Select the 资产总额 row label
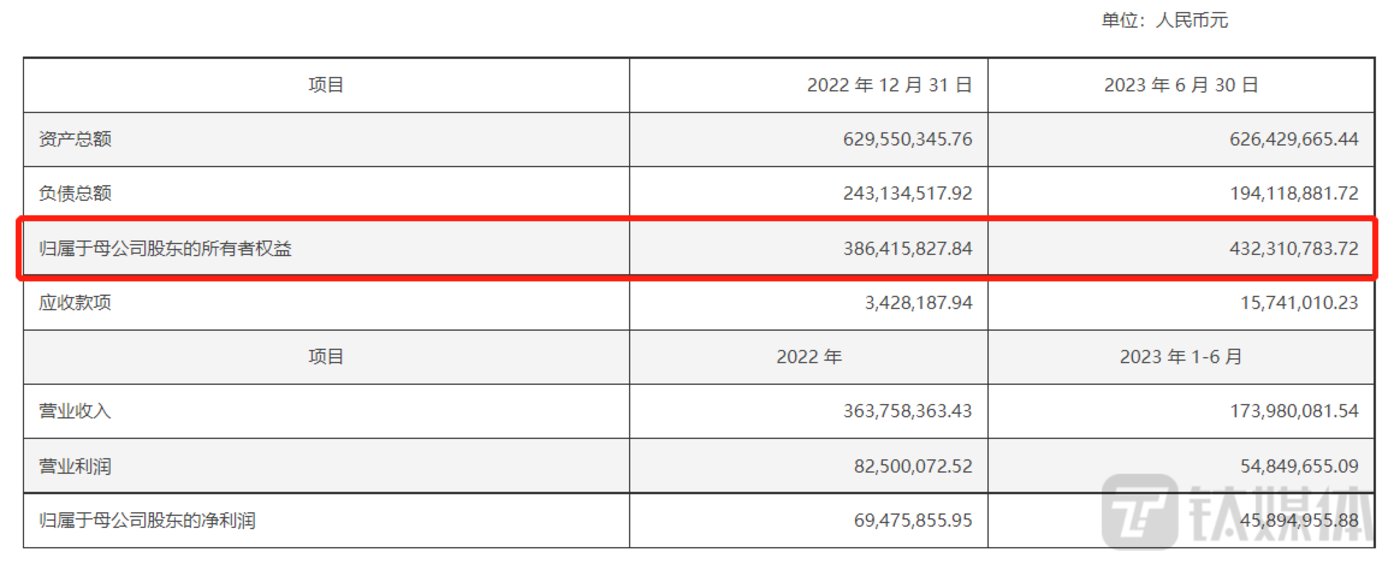 click(75, 139)
